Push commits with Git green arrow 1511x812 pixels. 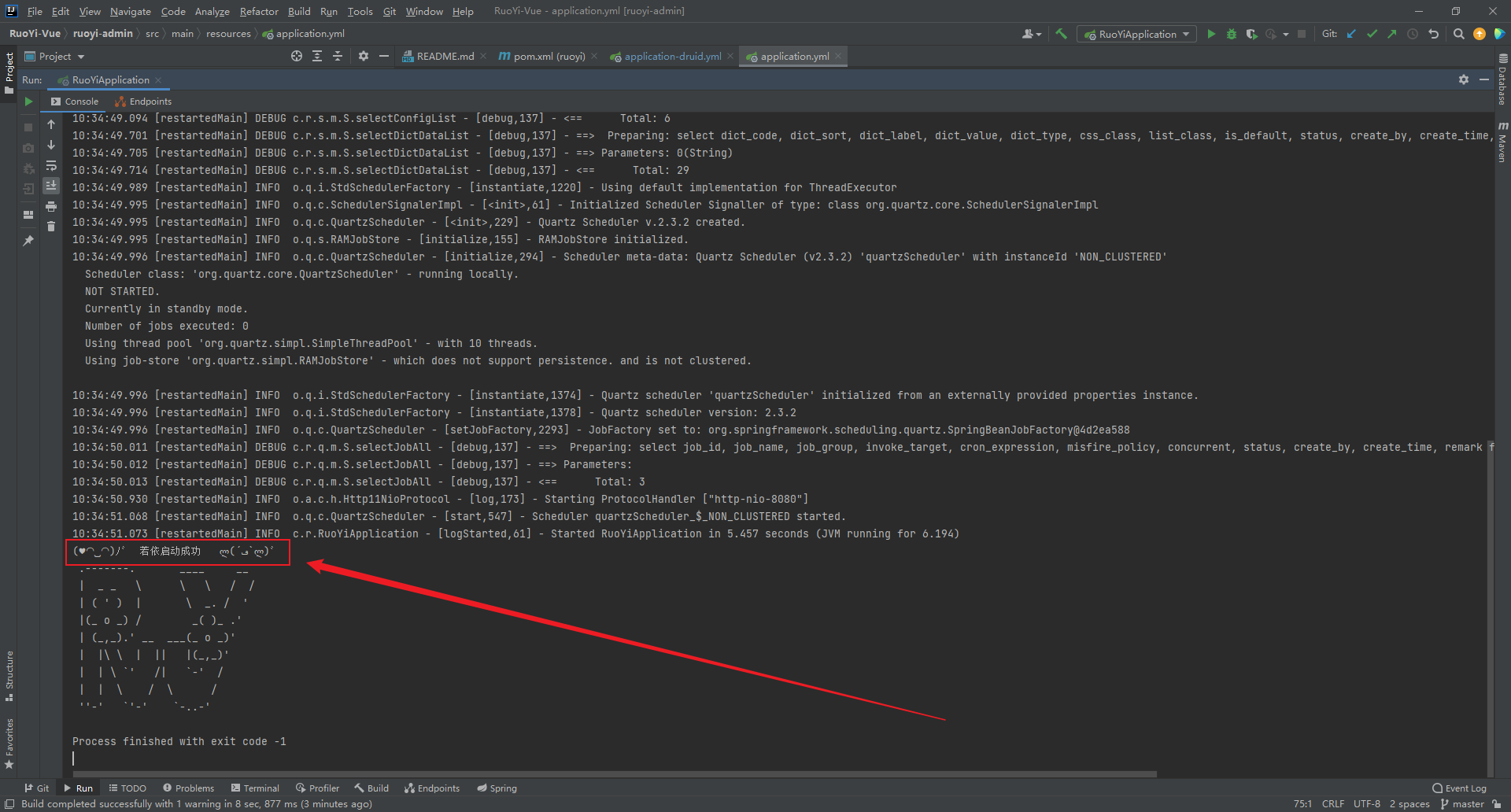(x=1392, y=34)
